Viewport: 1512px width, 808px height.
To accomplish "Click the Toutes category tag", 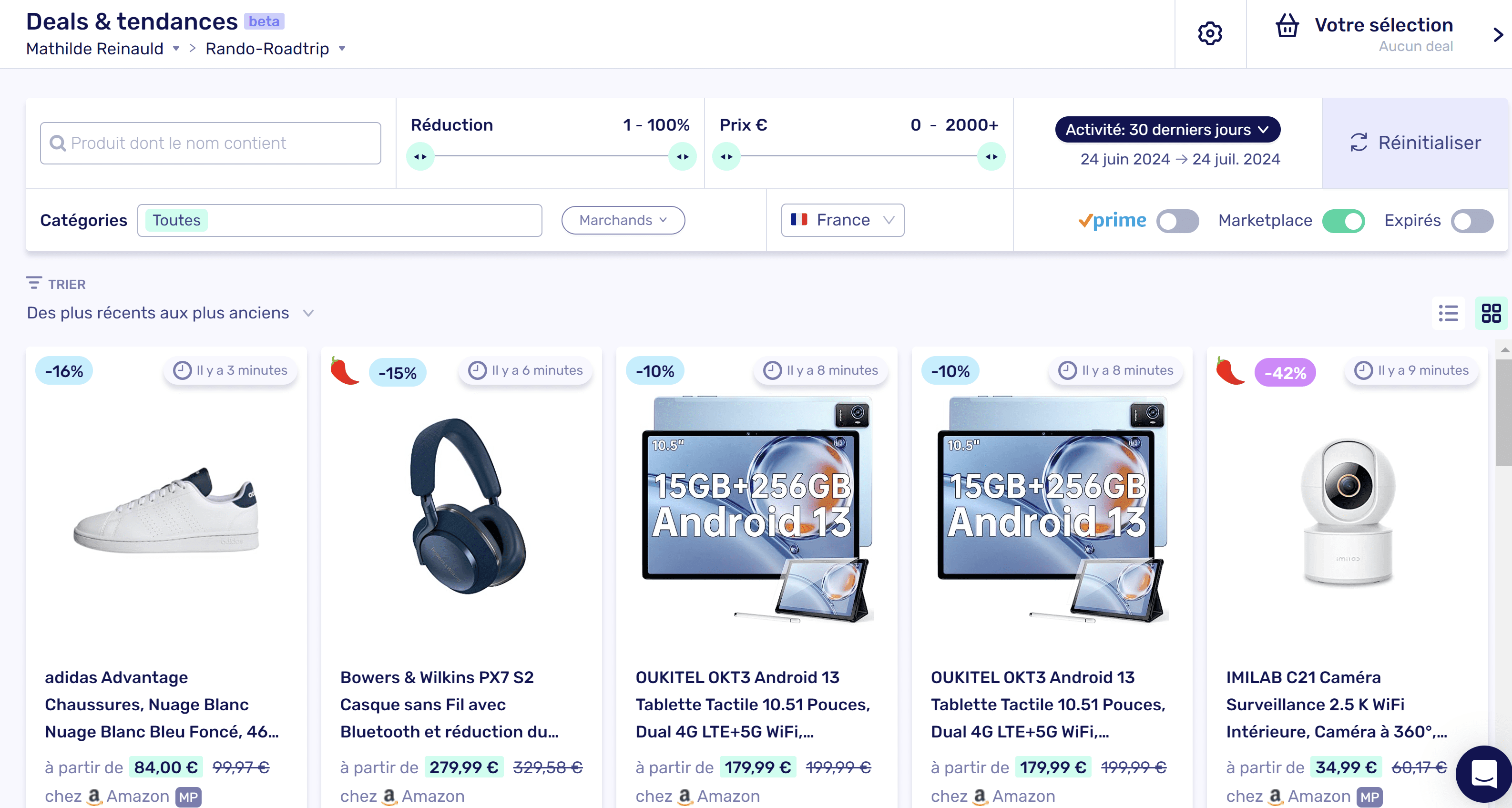I will 176,220.
